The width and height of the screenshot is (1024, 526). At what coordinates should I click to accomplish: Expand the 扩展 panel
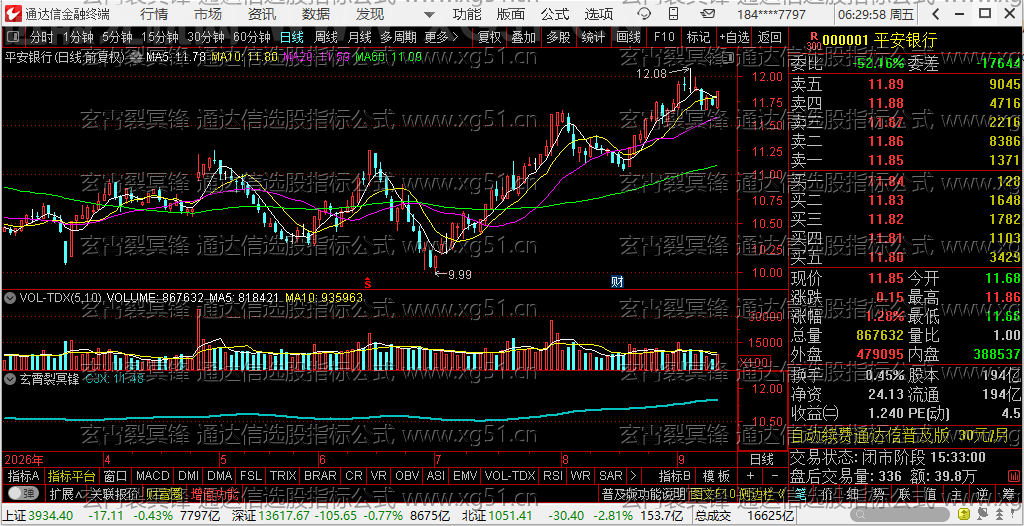[x=67, y=493]
